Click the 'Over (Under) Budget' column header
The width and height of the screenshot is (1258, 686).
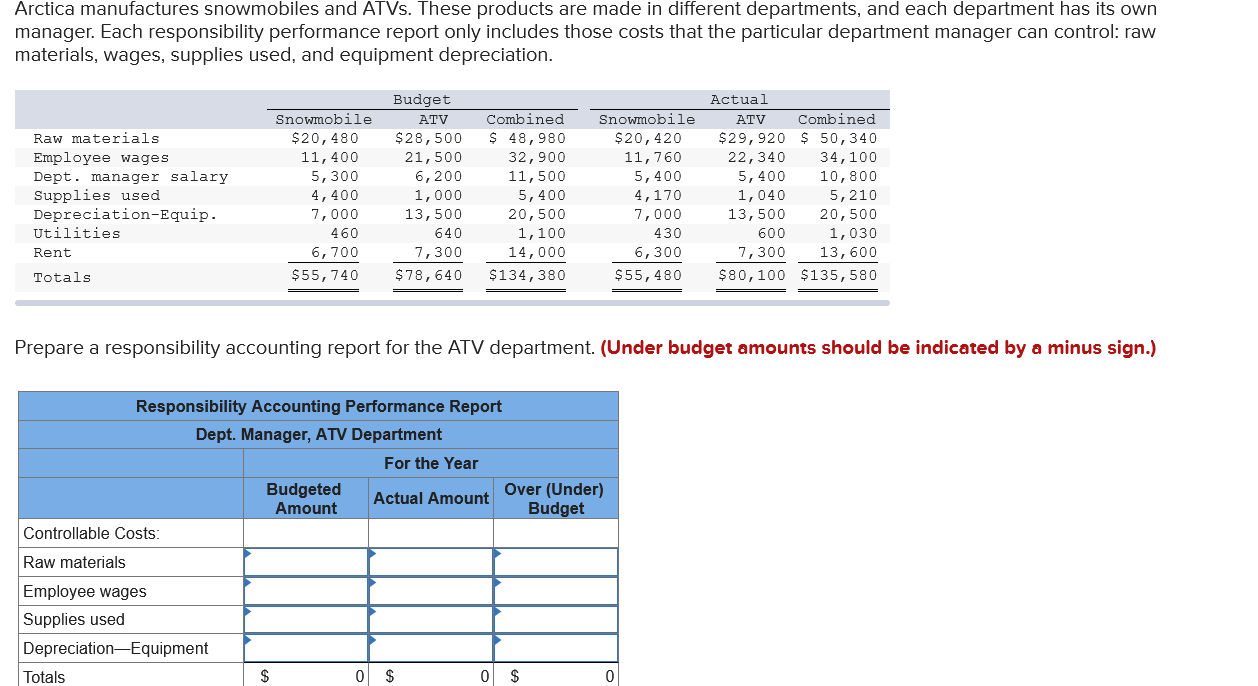coord(554,498)
